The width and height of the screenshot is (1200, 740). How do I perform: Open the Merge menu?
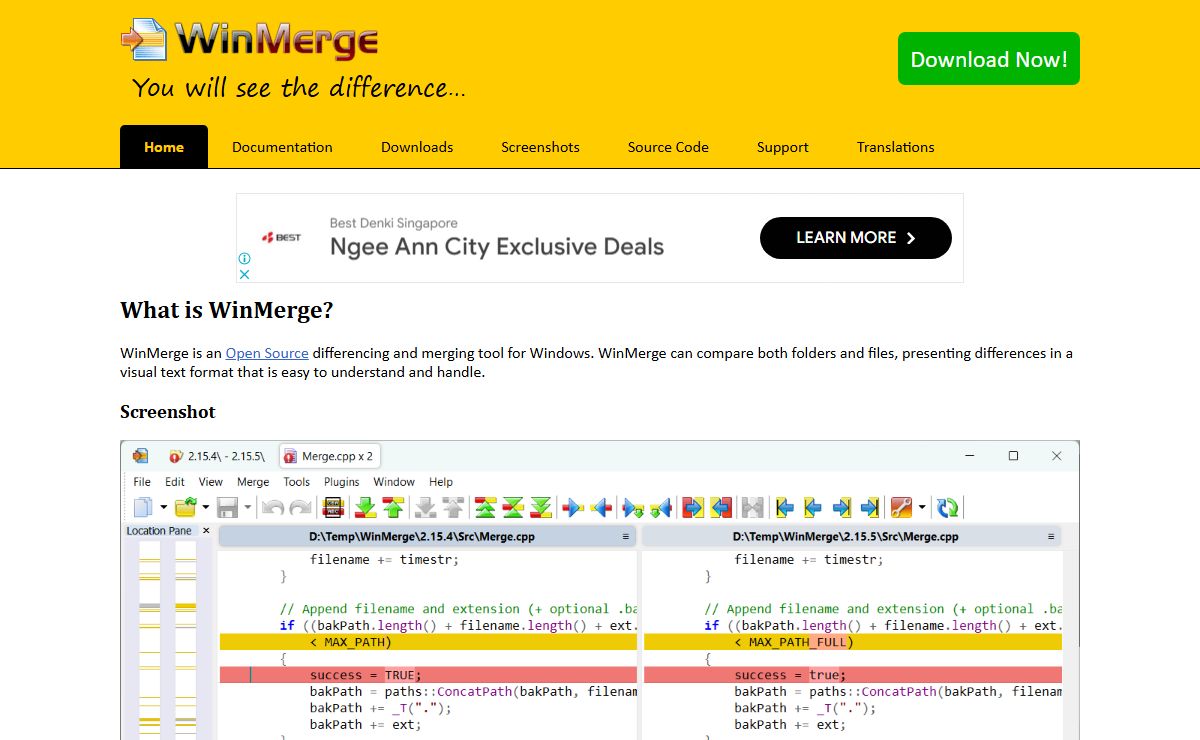pyautogui.click(x=253, y=482)
